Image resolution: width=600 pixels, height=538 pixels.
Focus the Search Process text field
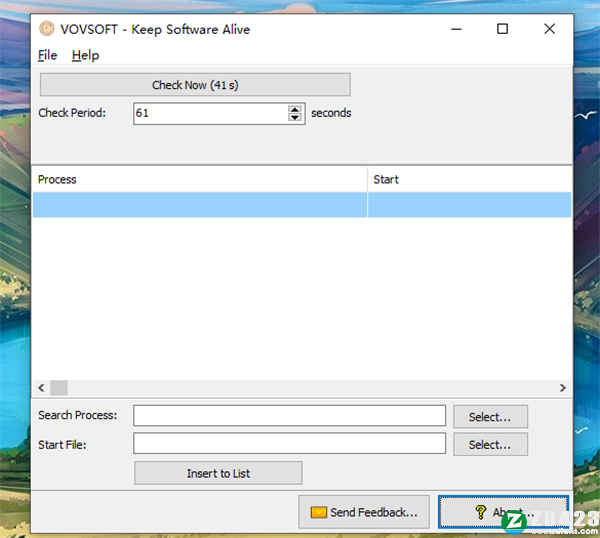tap(290, 416)
